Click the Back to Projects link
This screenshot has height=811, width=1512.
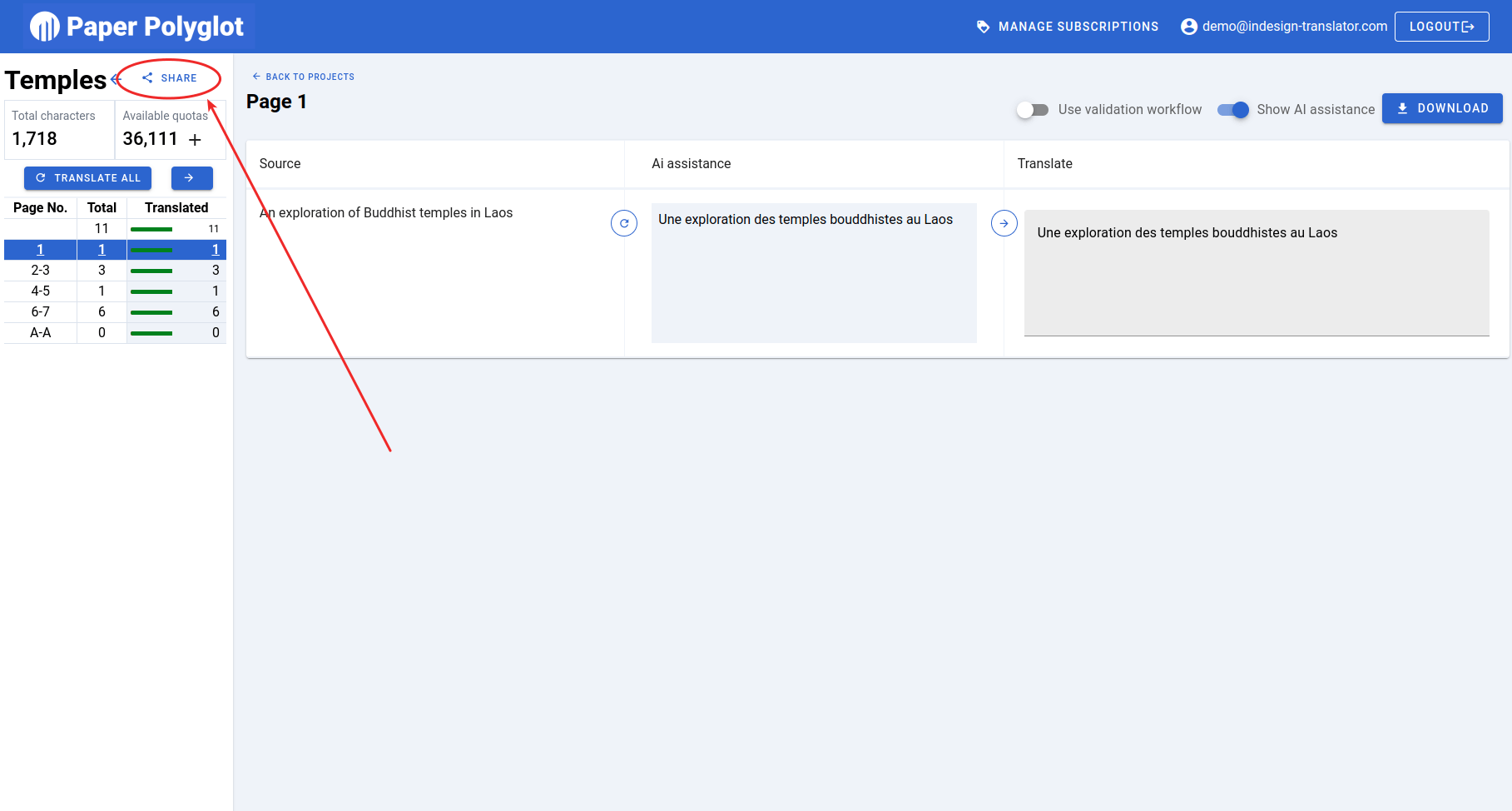(x=309, y=76)
